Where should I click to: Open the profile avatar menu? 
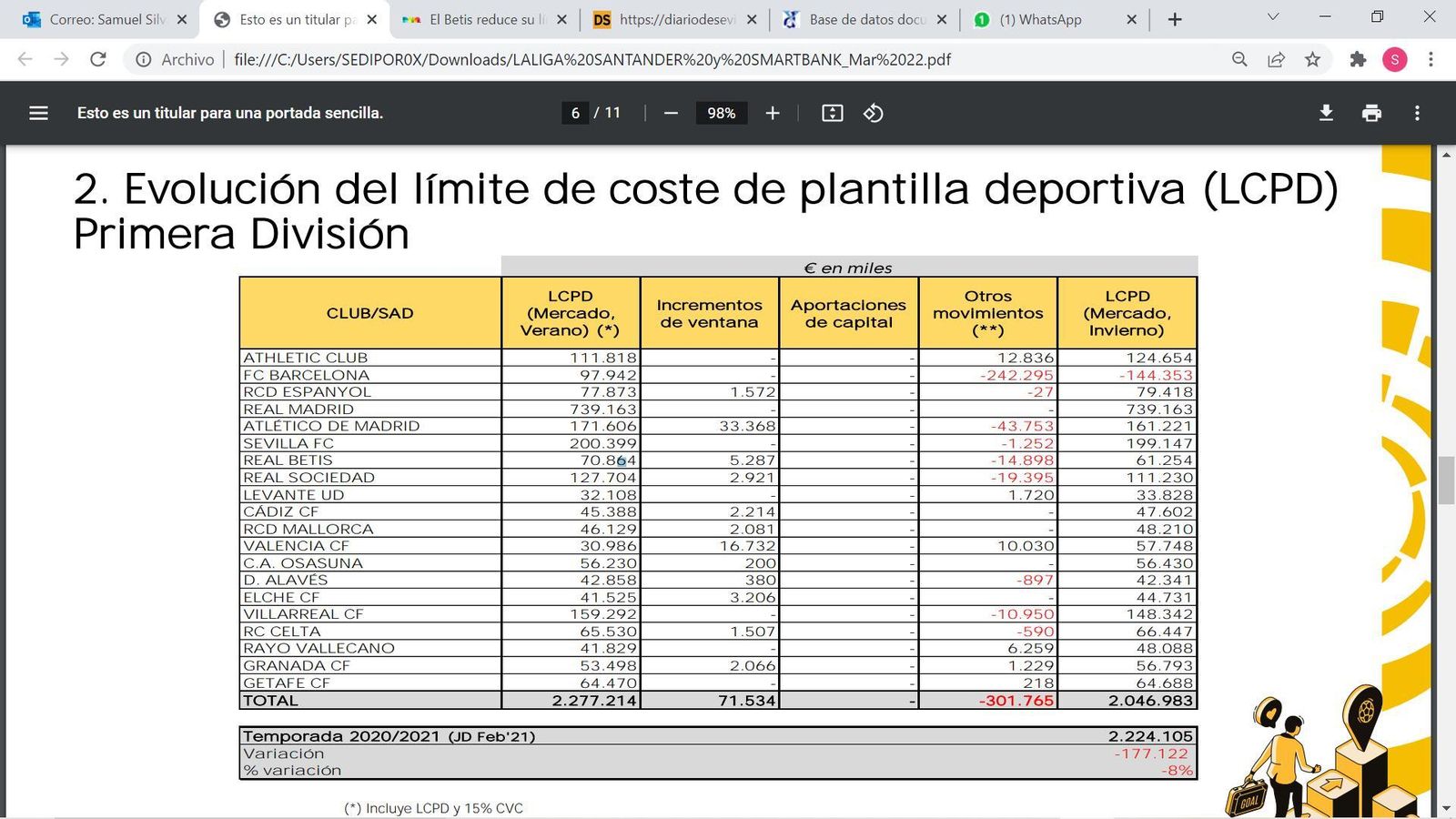(1395, 59)
